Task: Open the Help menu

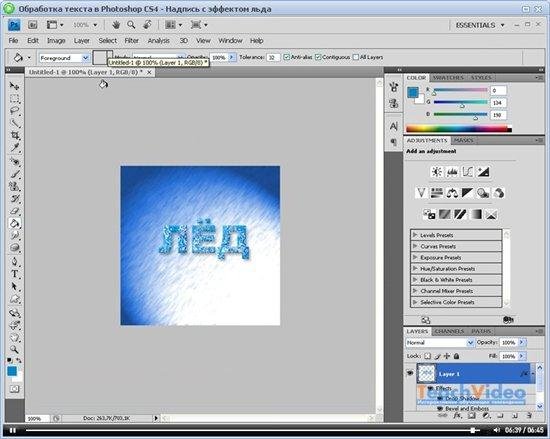Action: coord(256,41)
